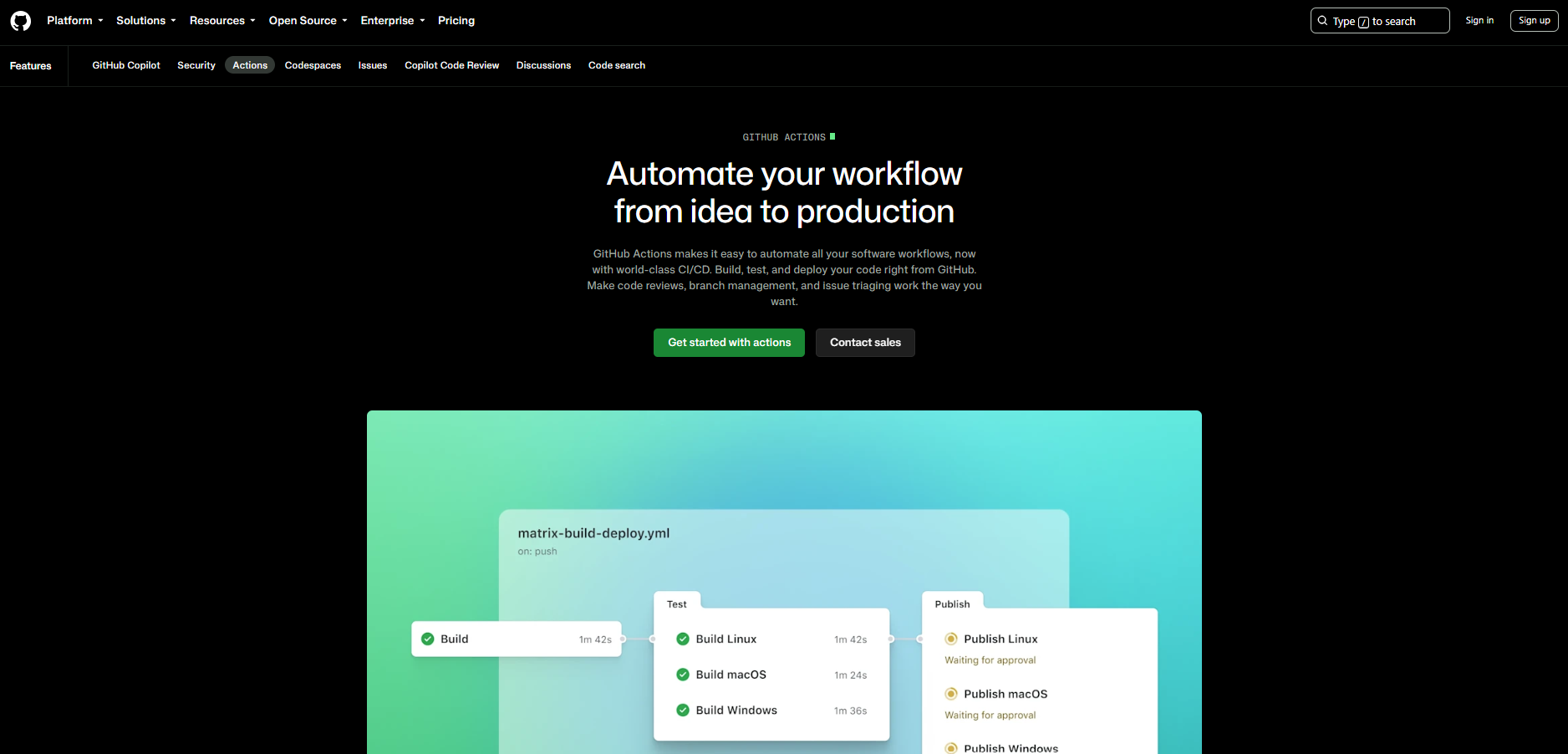
Task: Click the matrix-build-deploy.yml workflow filename
Action: pos(593,533)
